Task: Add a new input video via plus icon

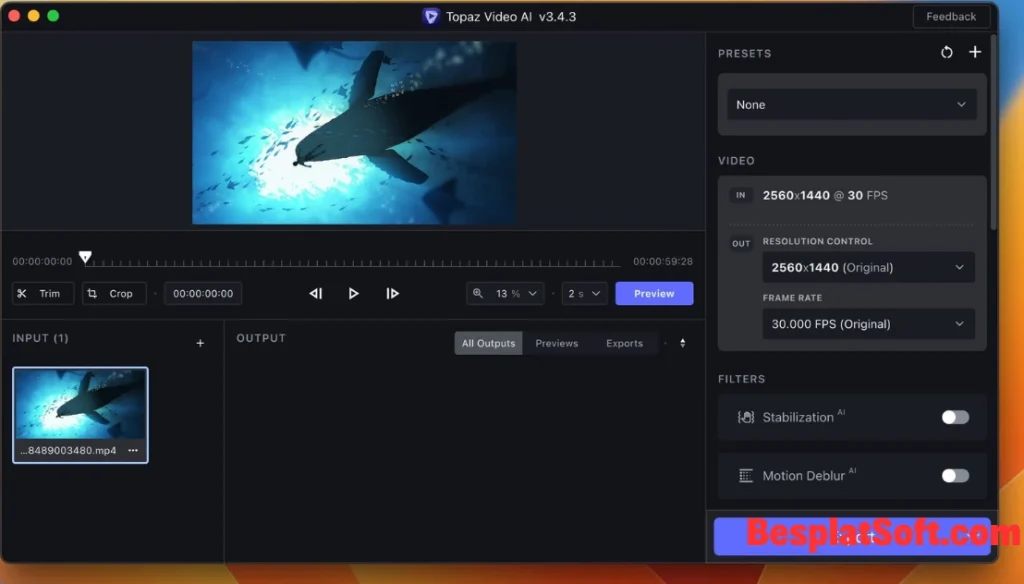Action: pyautogui.click(x=199, y=342)
